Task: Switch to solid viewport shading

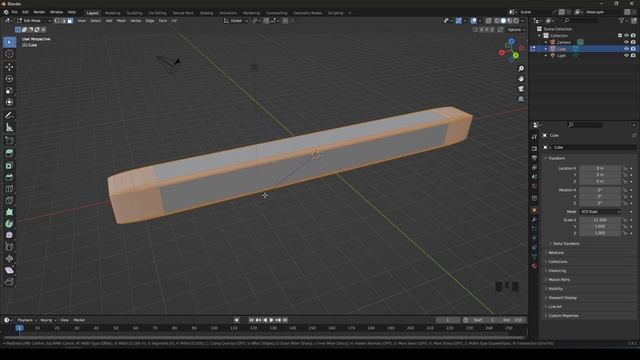Action: (x=503, y=20)
